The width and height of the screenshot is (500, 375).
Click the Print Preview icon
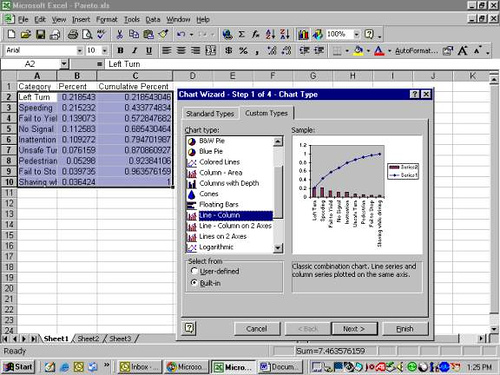pyautogui.click(x=87, y=34)
